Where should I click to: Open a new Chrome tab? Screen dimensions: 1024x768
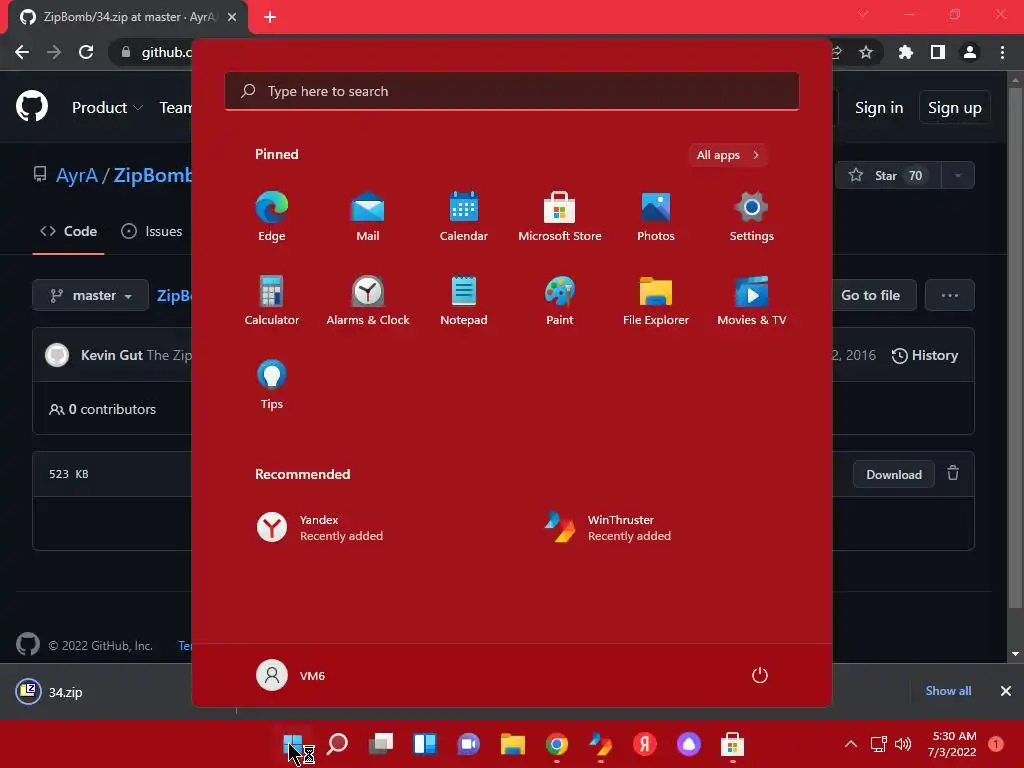point(270,17)
